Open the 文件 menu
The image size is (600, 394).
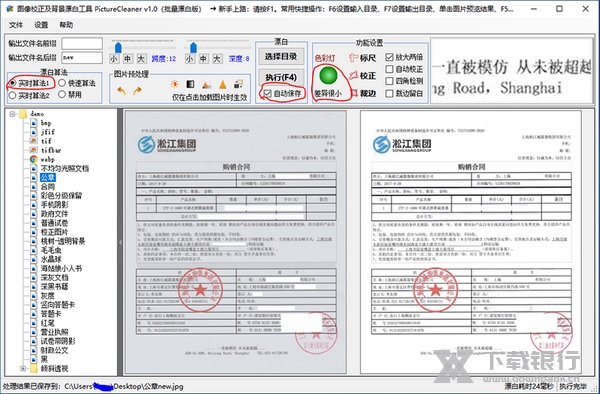tap(16, 25)
